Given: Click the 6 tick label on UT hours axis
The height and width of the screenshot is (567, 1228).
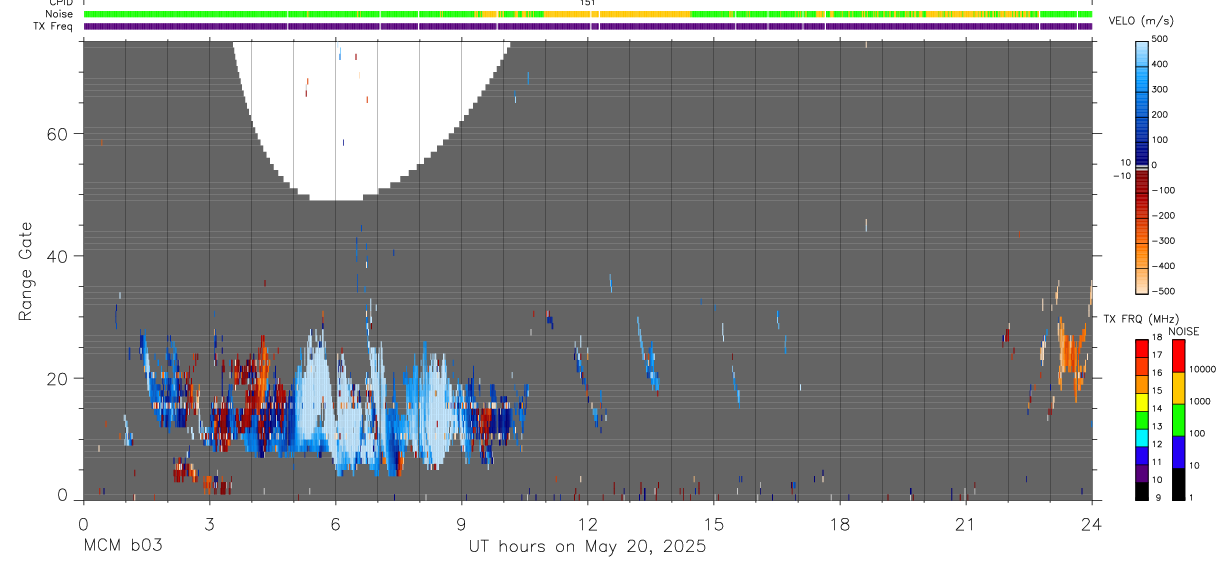Looking at the screenshot, I should pos(335,524).
